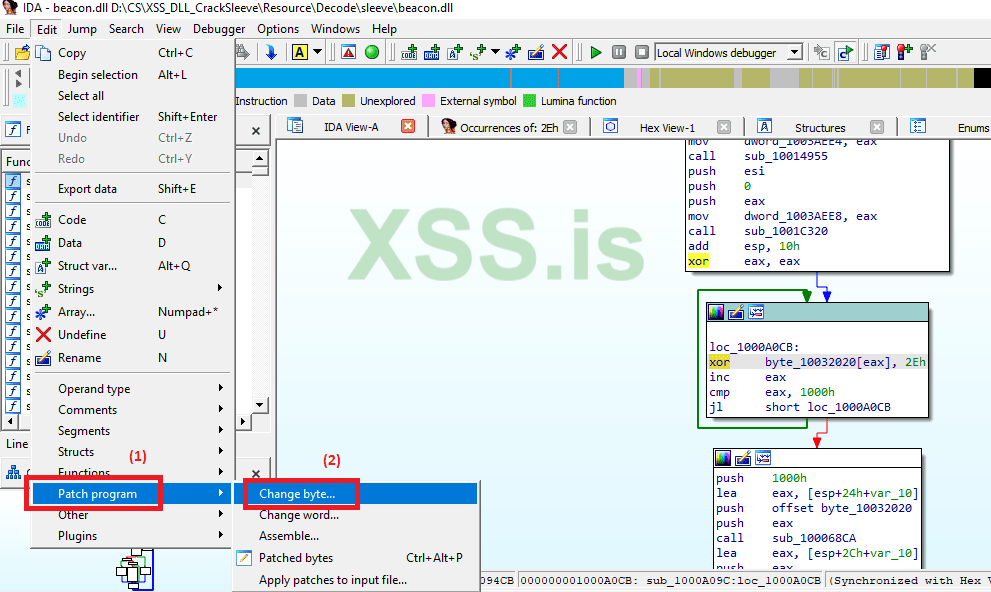Expand the Comments submenu

tap(220, 409)
